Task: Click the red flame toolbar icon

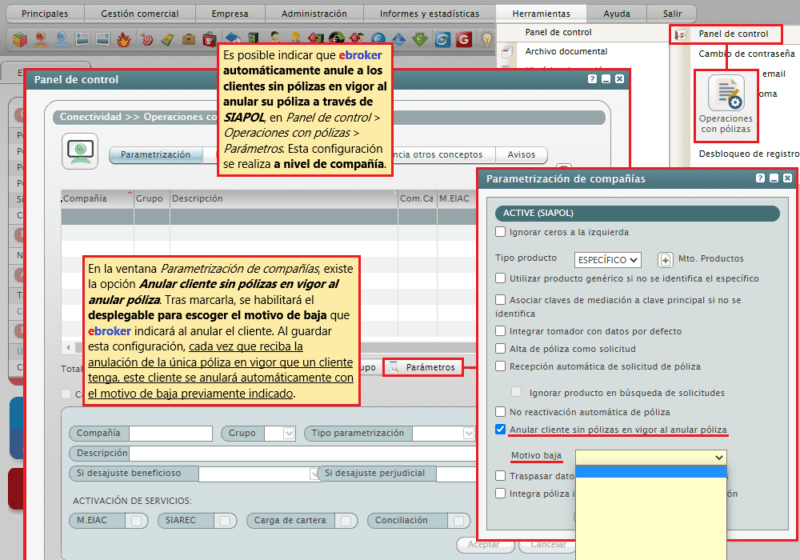Action: (x=123, y=39)
